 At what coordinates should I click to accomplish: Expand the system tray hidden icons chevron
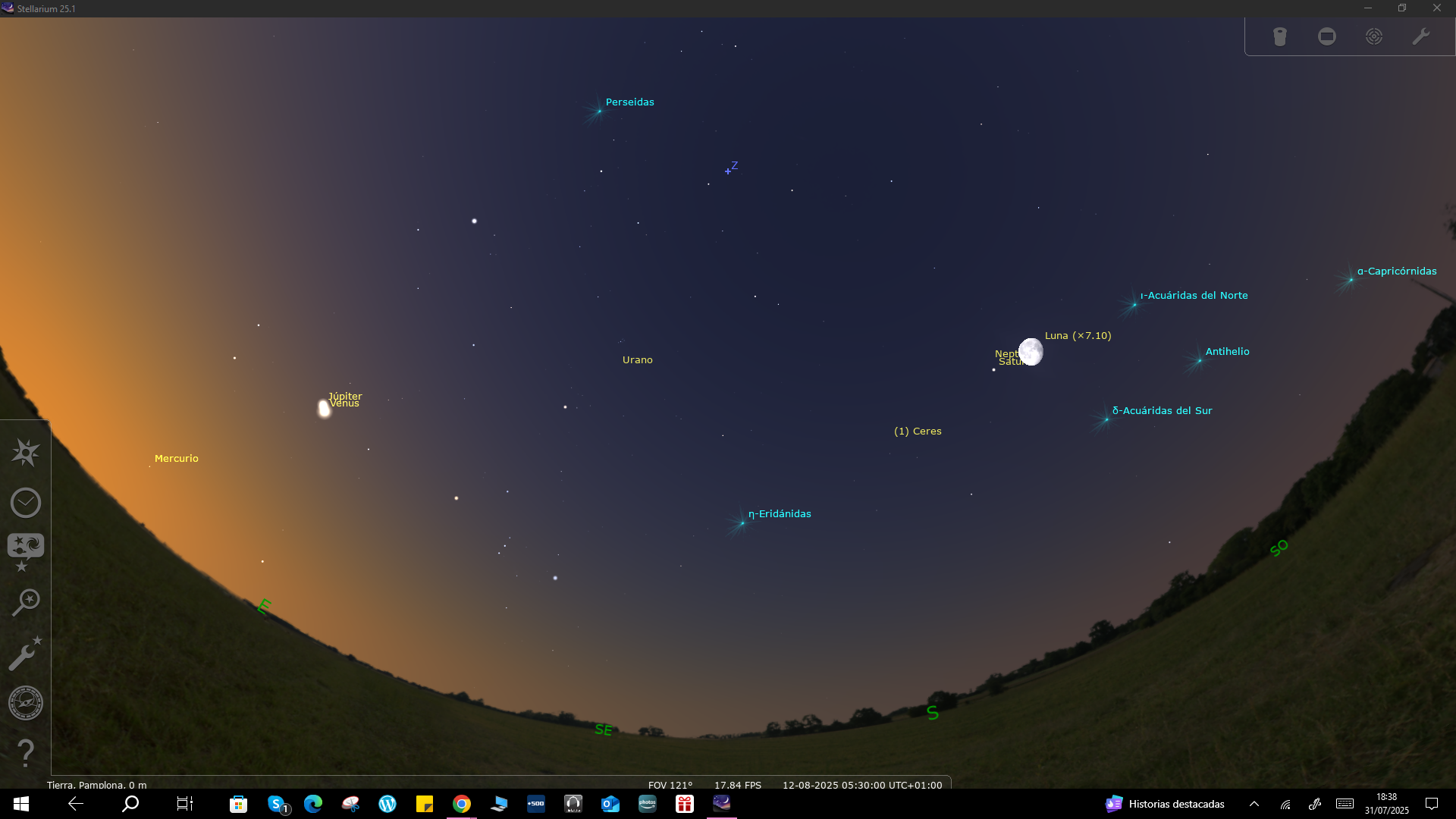tap(1254, 804)
